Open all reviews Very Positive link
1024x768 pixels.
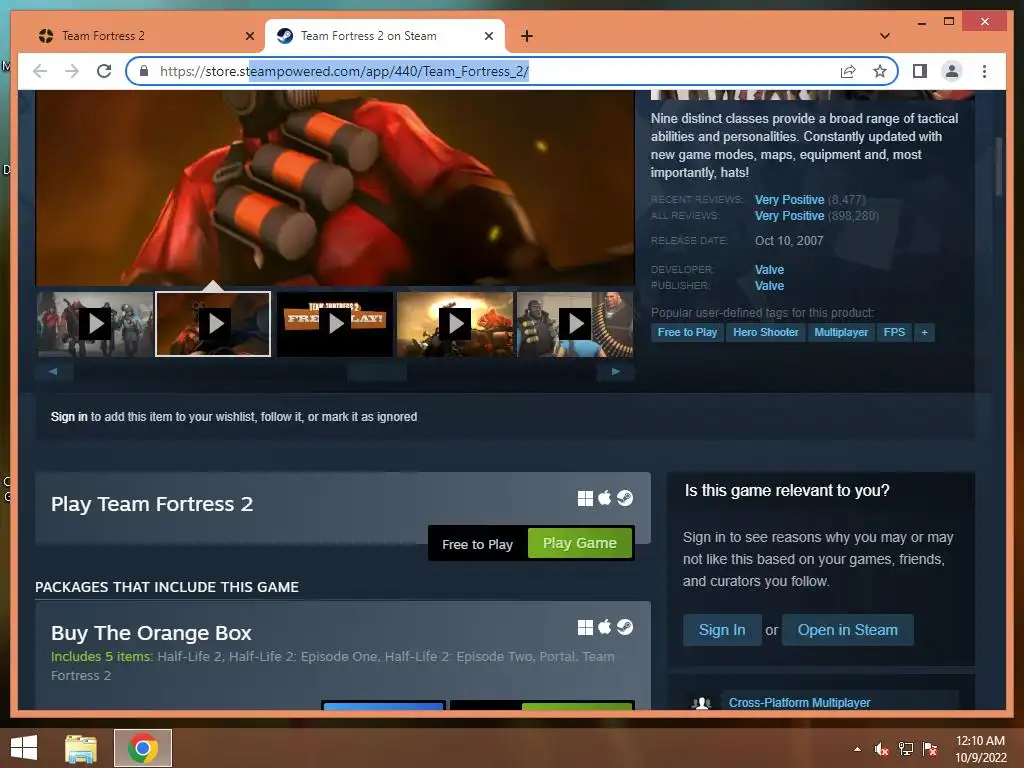tap(790, 216)
